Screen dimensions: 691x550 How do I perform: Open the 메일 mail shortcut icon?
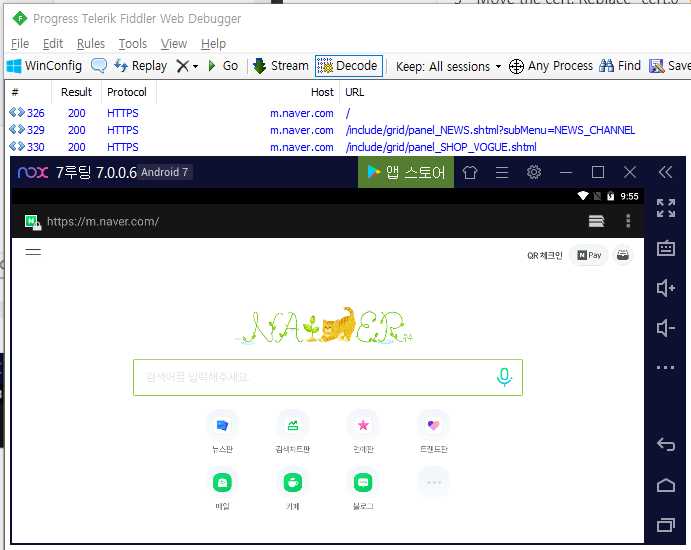tap(222, 483)
